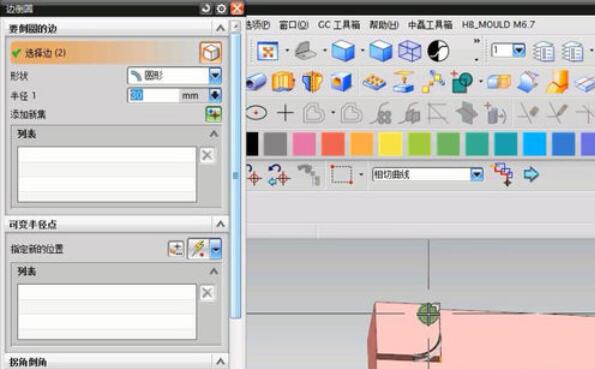Open the 帮助(H) menu

click(384, 25)
